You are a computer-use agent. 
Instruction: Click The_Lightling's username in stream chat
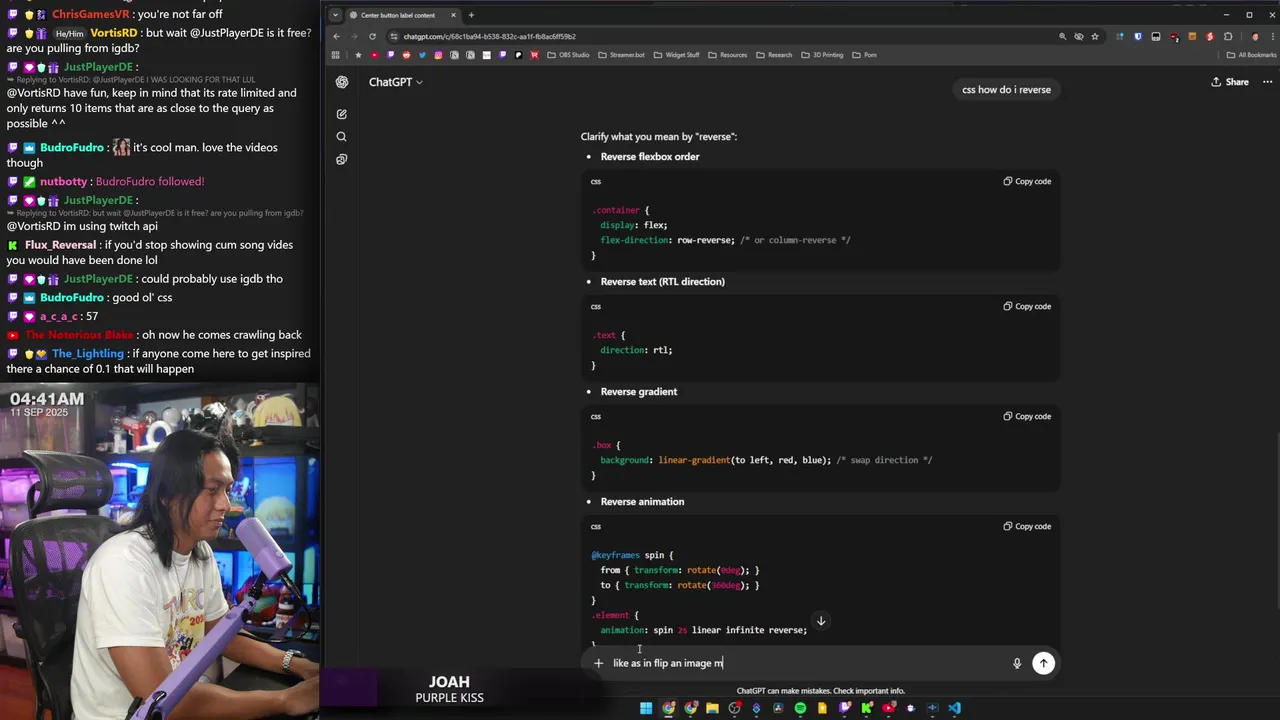88,354
